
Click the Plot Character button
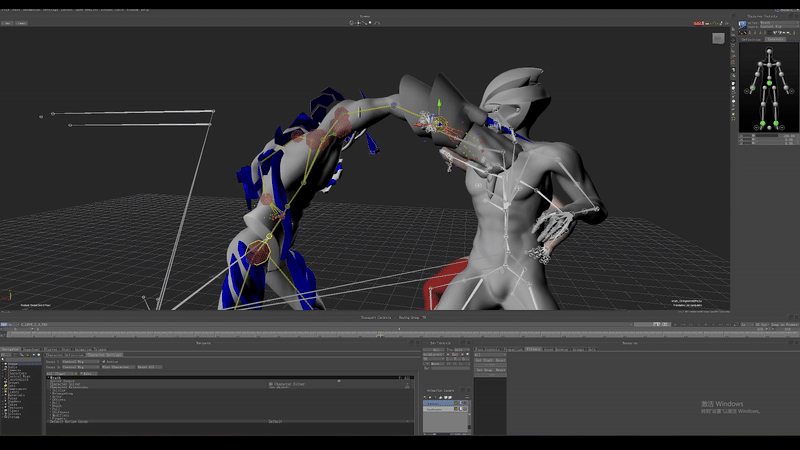pyautogui.click(x=118, y=367)
